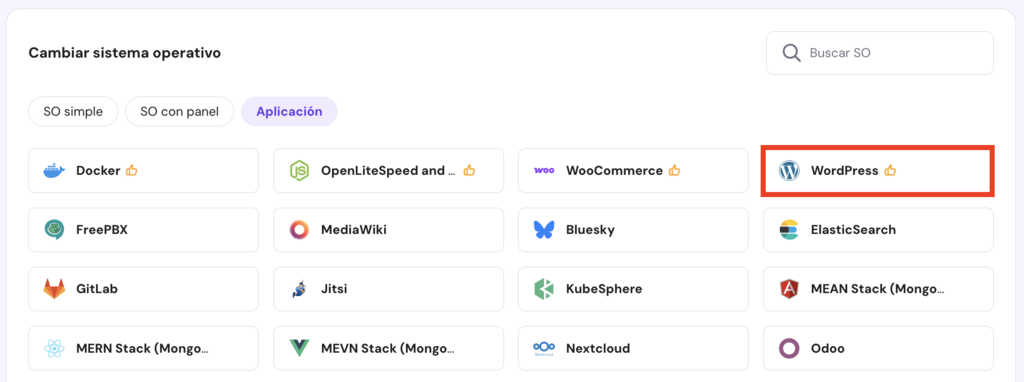1024x382 pixels.
Task: Choose the Bluesky application card
Action: [x=633, y=230]
